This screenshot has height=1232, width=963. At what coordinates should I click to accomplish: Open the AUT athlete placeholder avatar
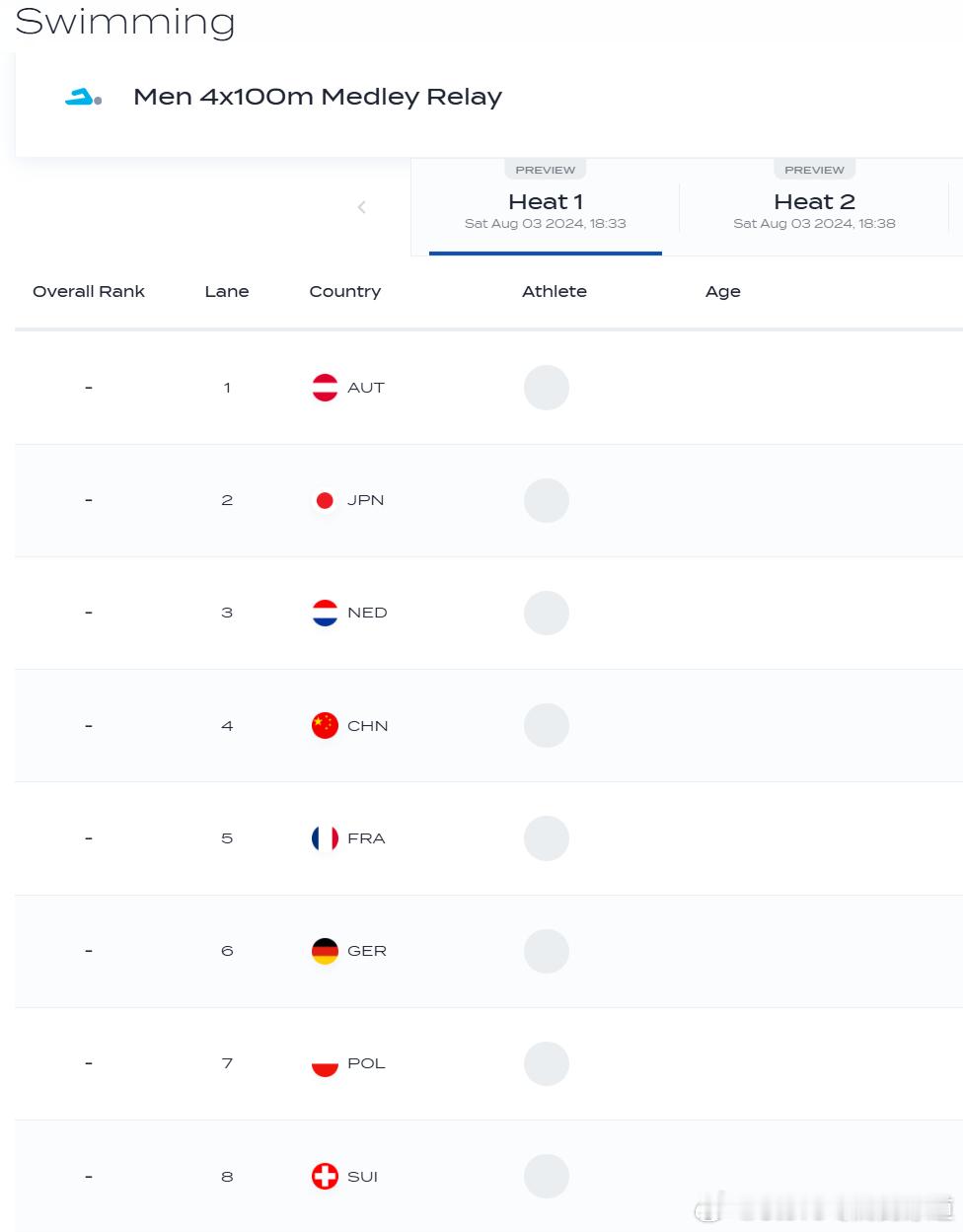(547, 388)
